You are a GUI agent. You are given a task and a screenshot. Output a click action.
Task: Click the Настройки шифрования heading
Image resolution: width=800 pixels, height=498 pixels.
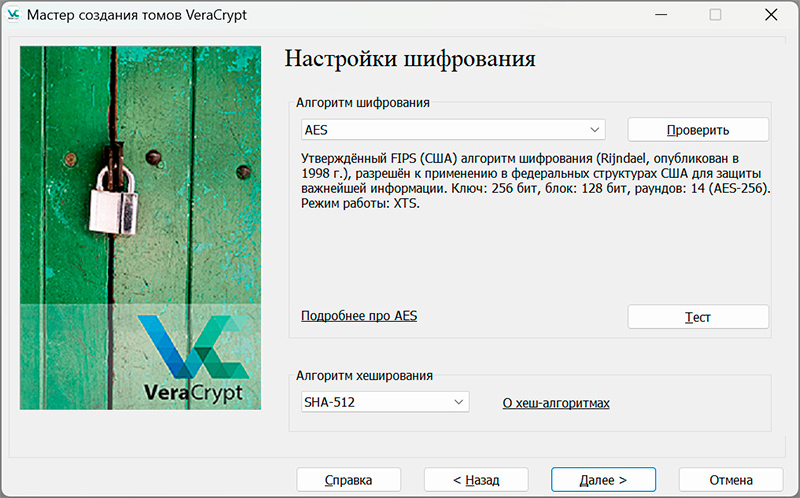[410, 58]
